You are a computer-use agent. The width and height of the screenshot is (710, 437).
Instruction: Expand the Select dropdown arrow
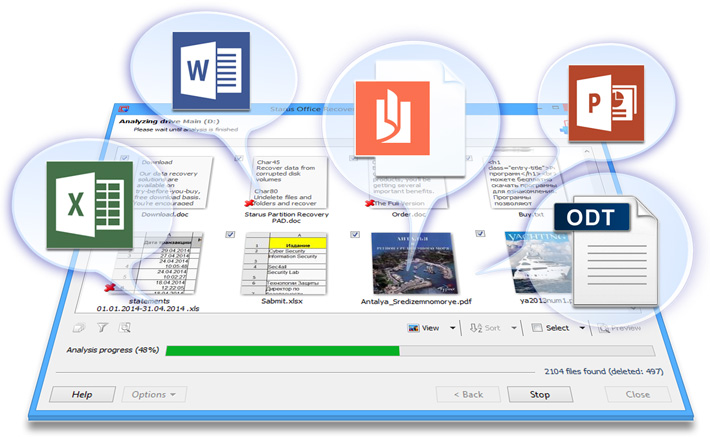point(582,328)
